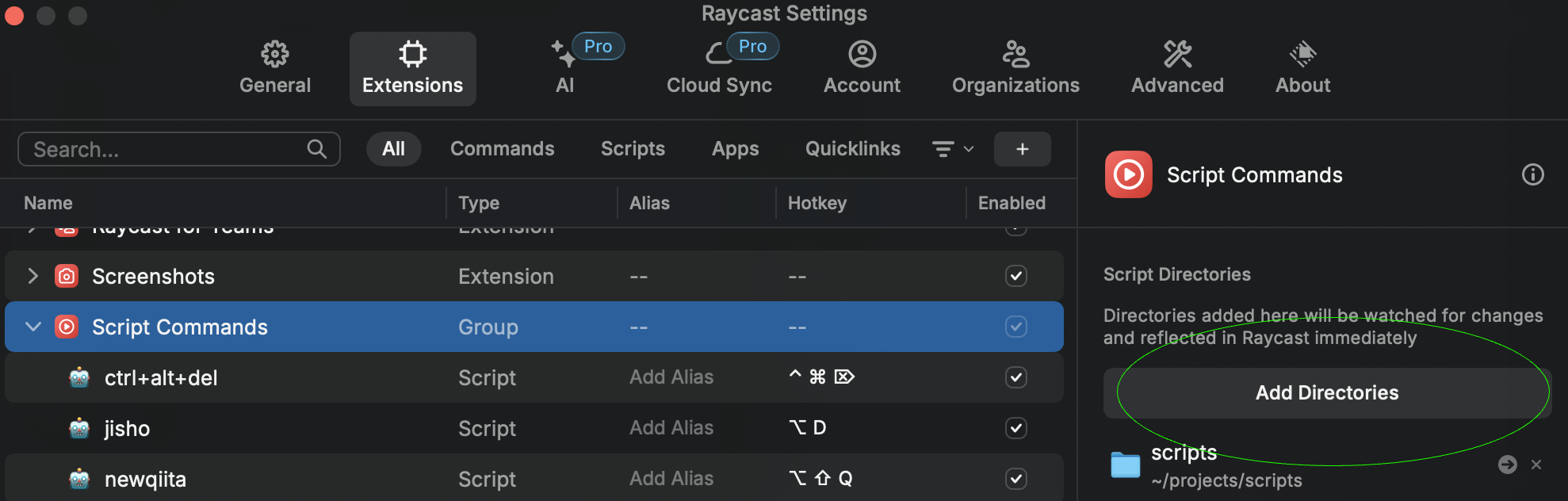Edit the newqiita hotkey ⌥⇧Q
This screenshot has height=501, width=1568.
click(x=820, y=478)
